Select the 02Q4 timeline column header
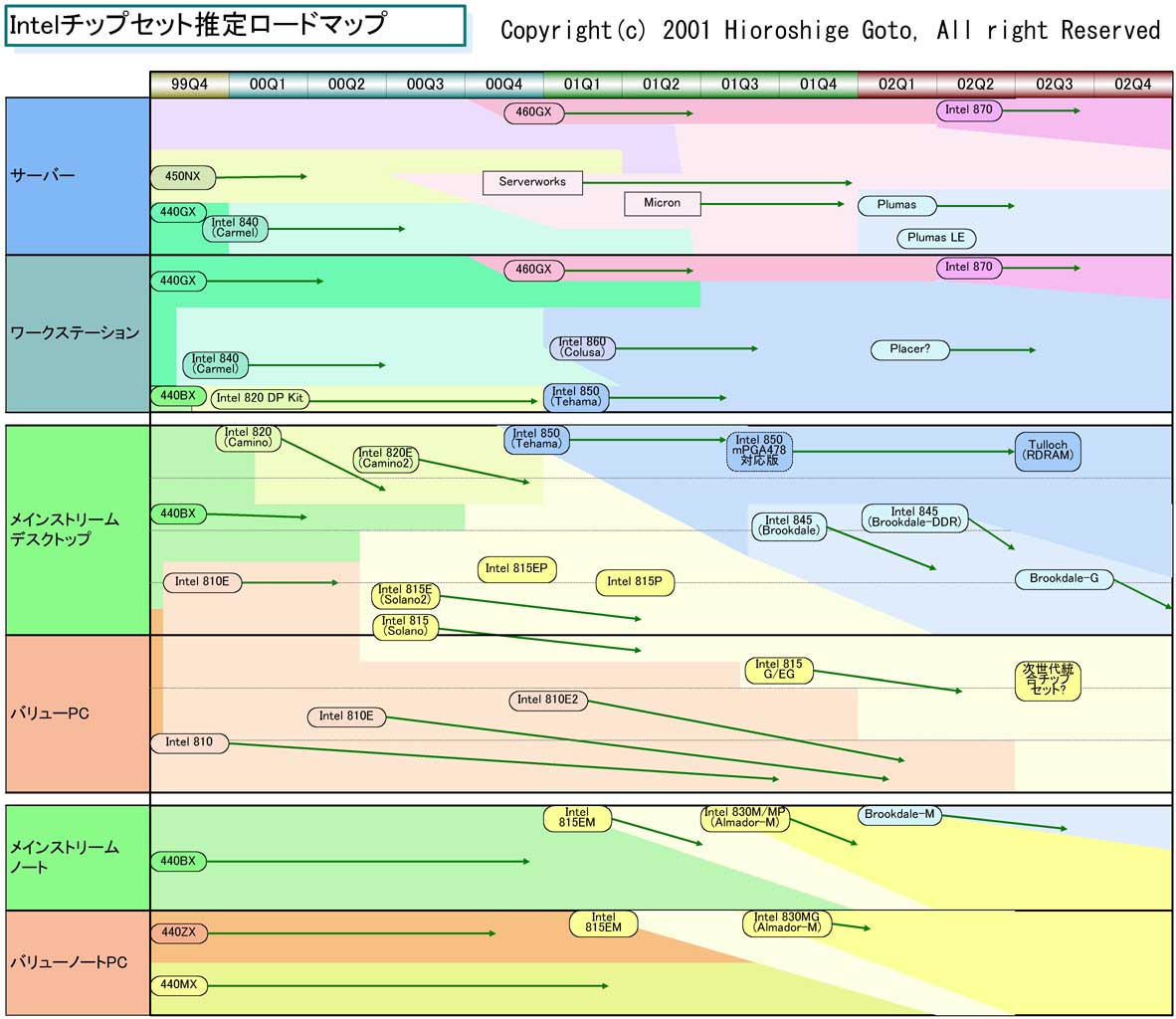The height and width of the screenshot is (1019, 1176). (1132, 85)
